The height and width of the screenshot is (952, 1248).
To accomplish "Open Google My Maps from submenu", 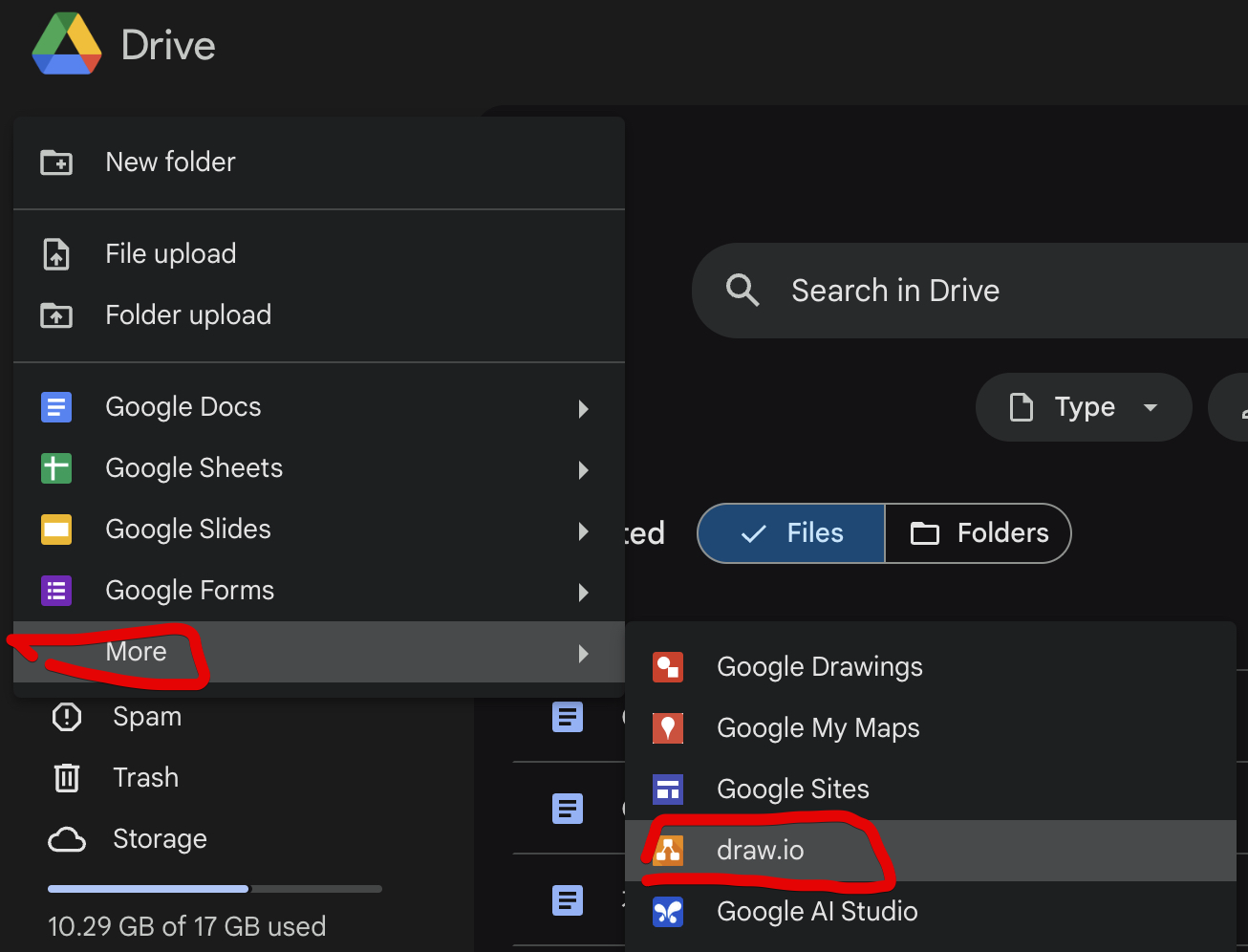I will tap(931, 728).
